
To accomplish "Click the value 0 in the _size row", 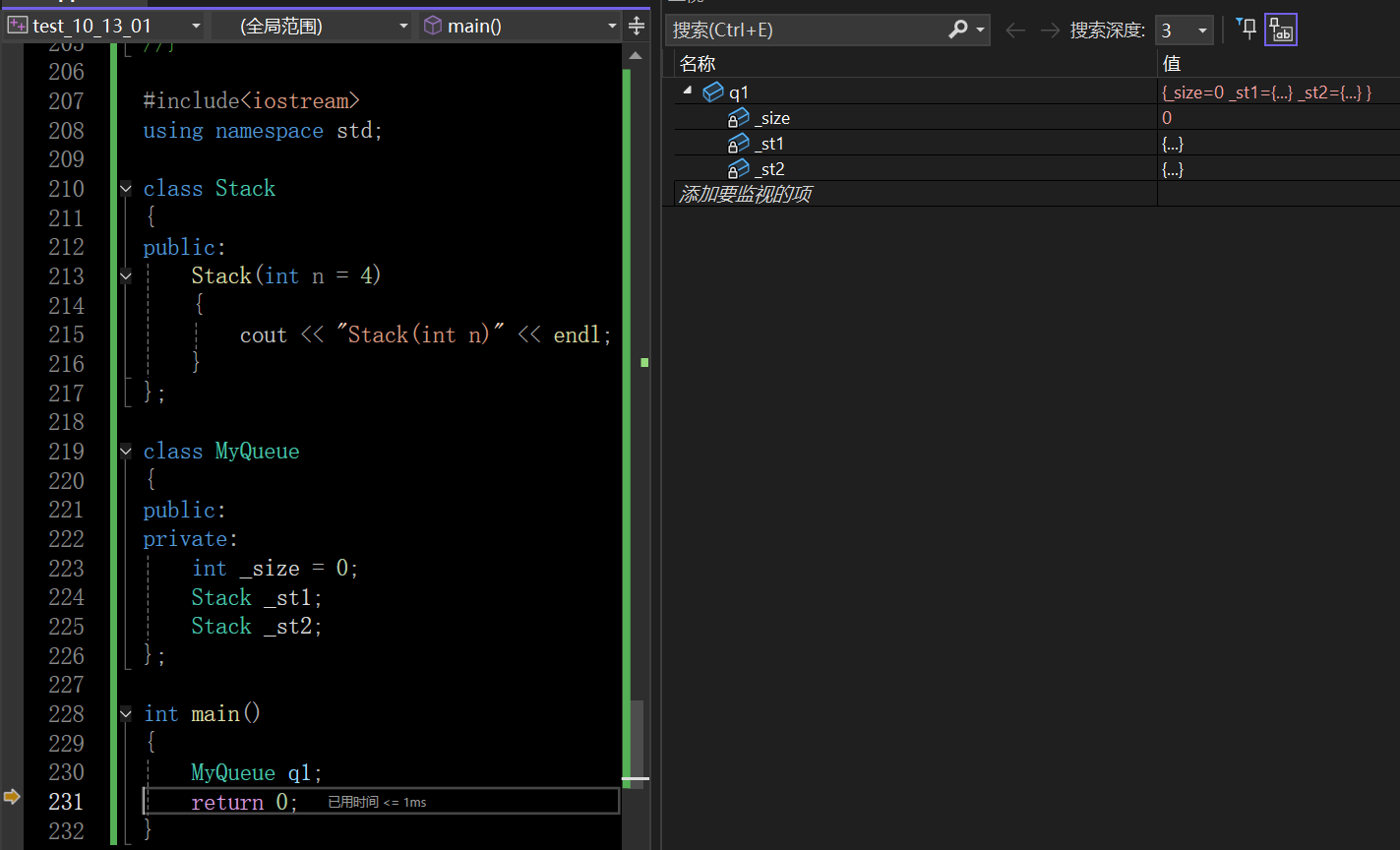I will pyautogui.click(x=1167, y=118).
